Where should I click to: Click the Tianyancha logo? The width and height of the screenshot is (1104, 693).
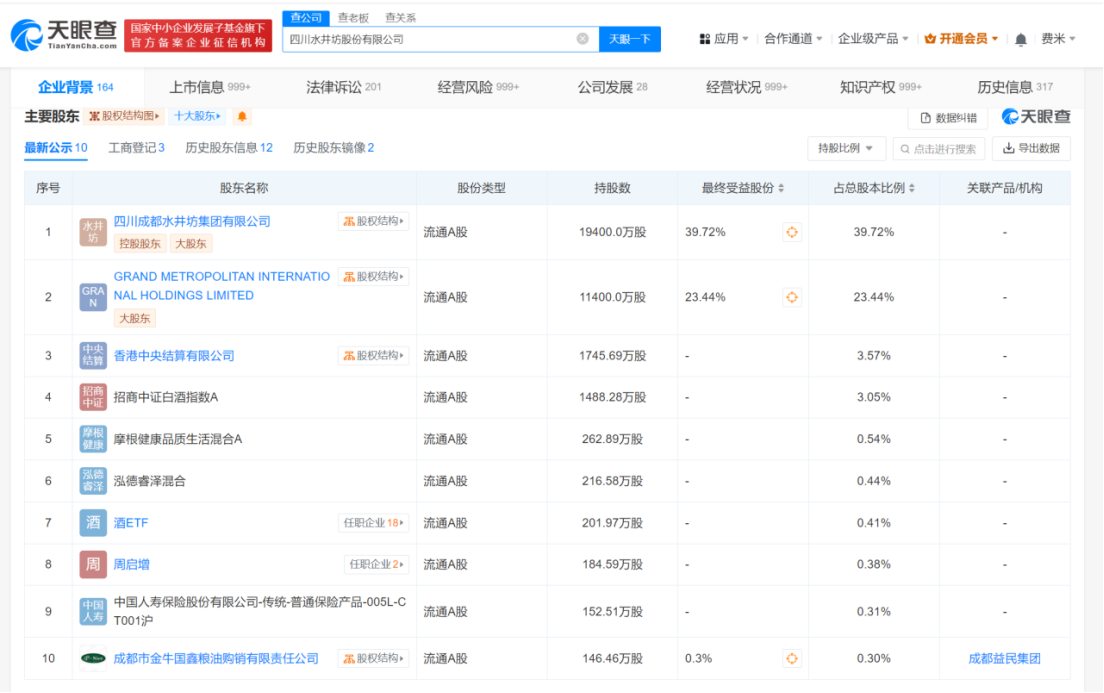point(64,36)
